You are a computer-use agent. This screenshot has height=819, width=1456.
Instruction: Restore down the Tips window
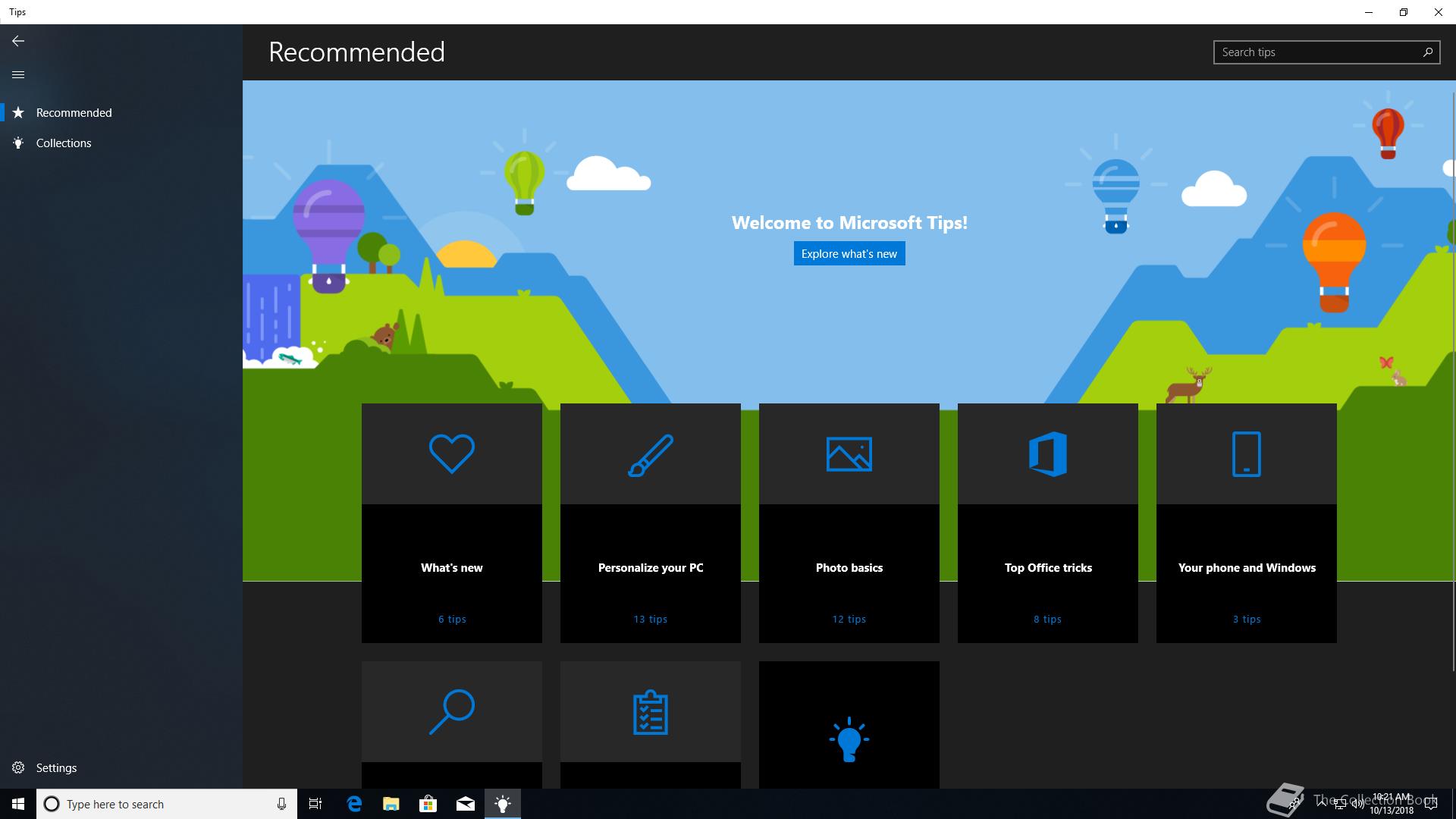(1404, 12)
